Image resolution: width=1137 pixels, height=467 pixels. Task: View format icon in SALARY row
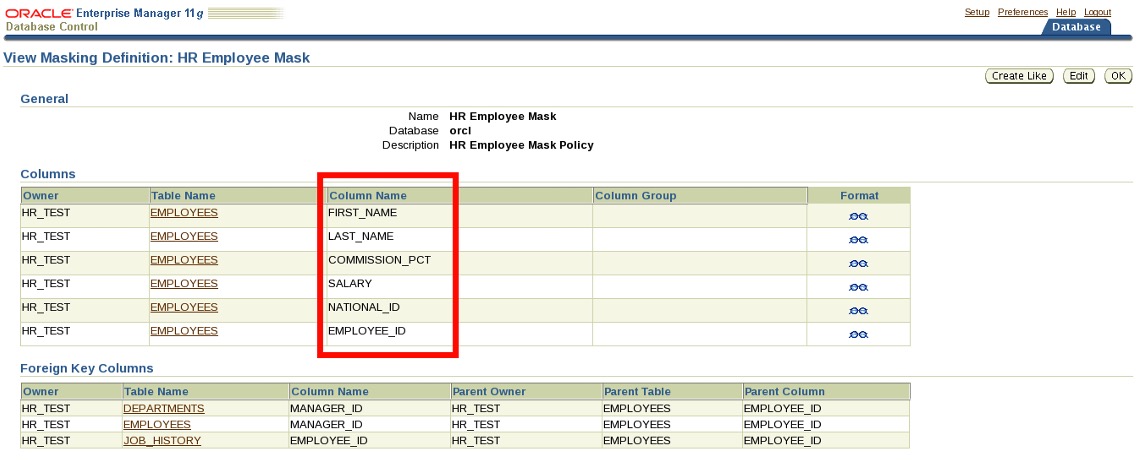[x=859, y=287]
